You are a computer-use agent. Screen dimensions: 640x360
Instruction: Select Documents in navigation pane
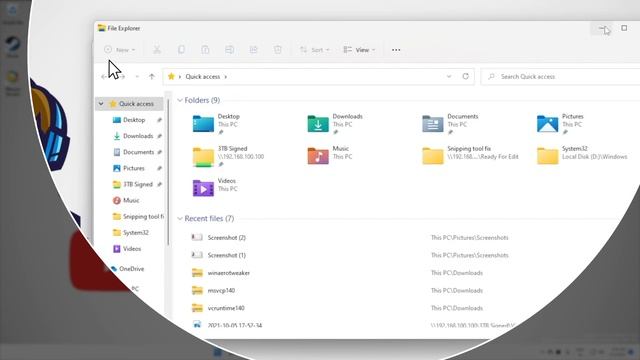(138, 152)
